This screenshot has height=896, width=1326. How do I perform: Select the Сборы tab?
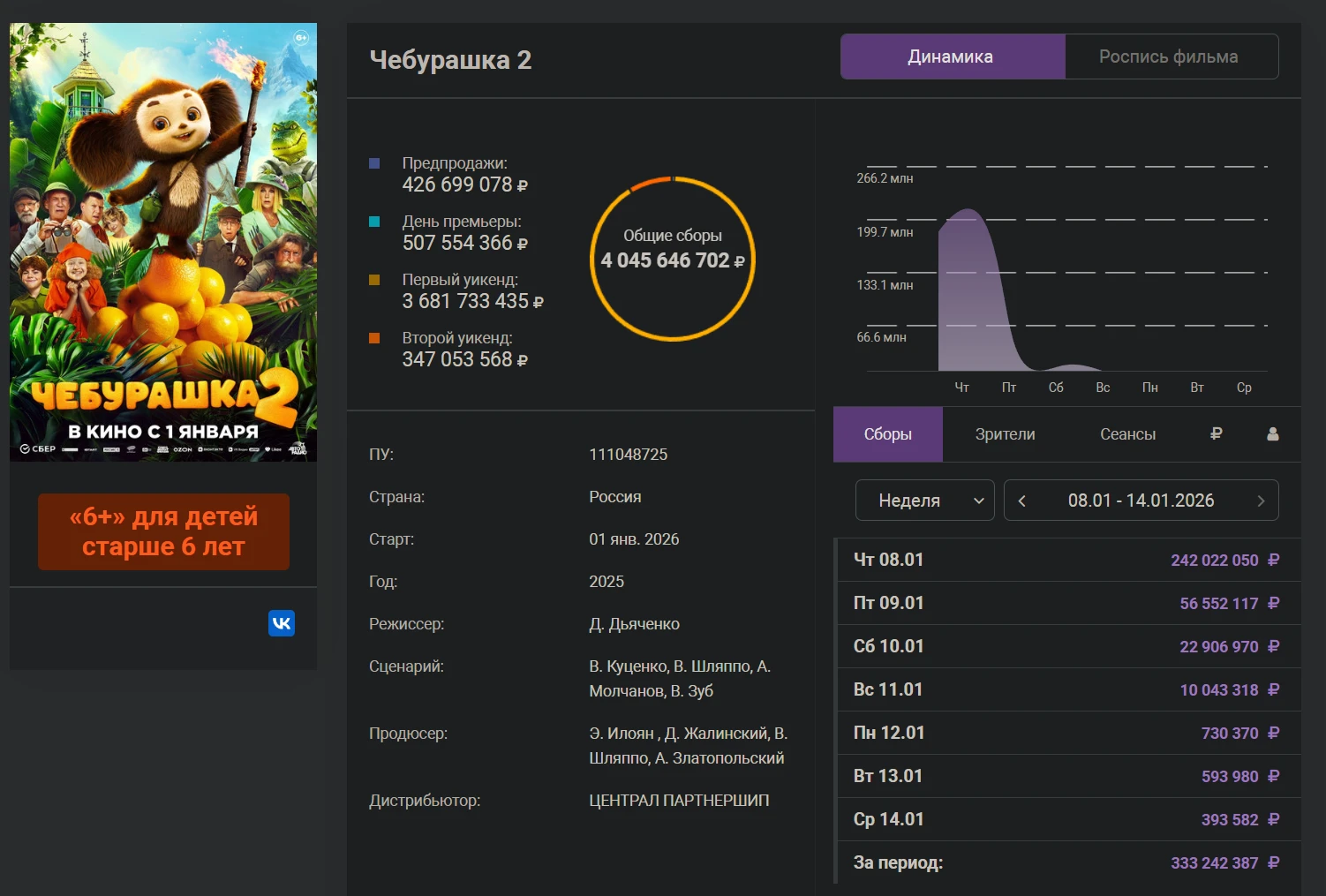[x=887, y=434]
